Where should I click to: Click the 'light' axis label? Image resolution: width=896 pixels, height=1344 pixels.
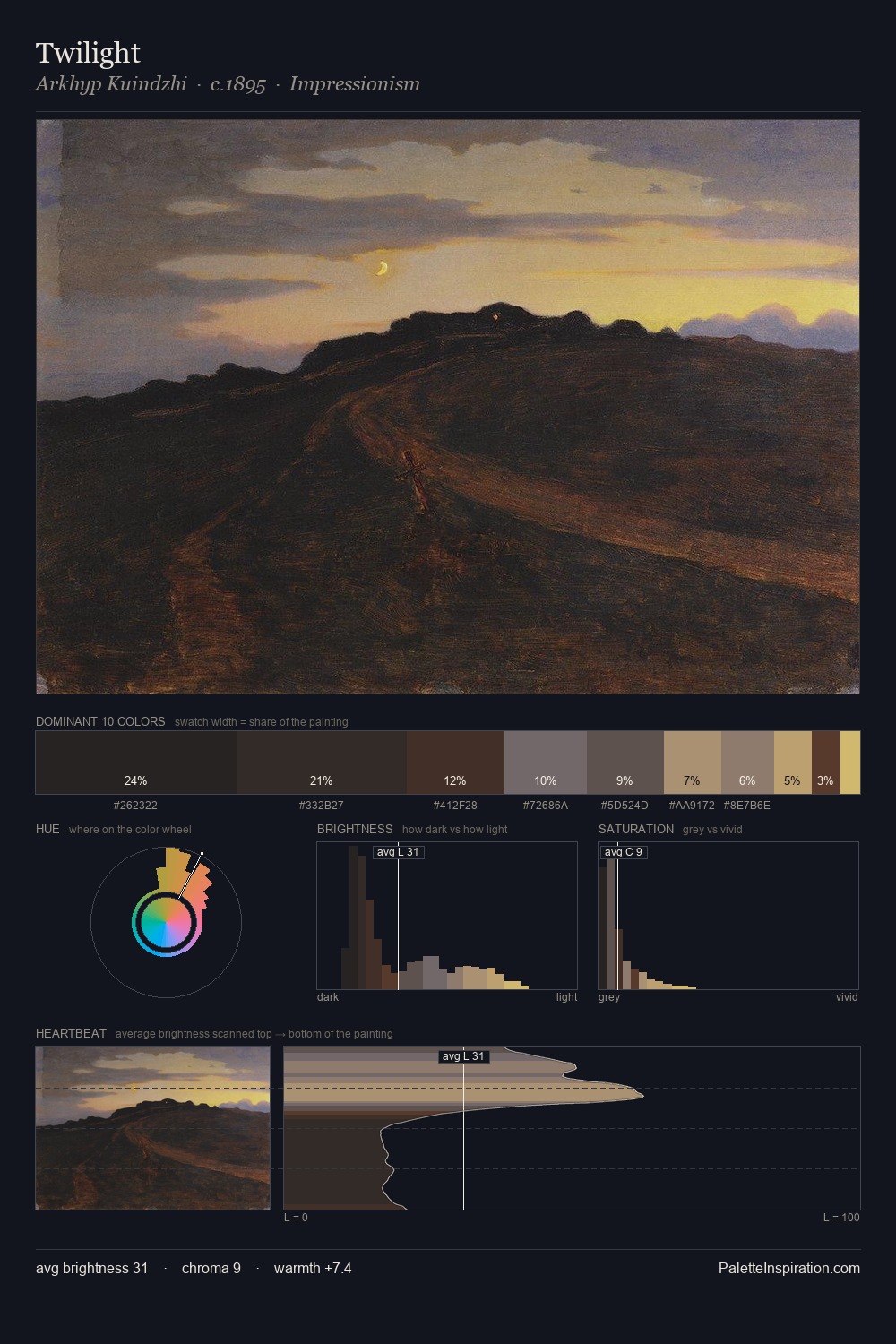[566, 997]
